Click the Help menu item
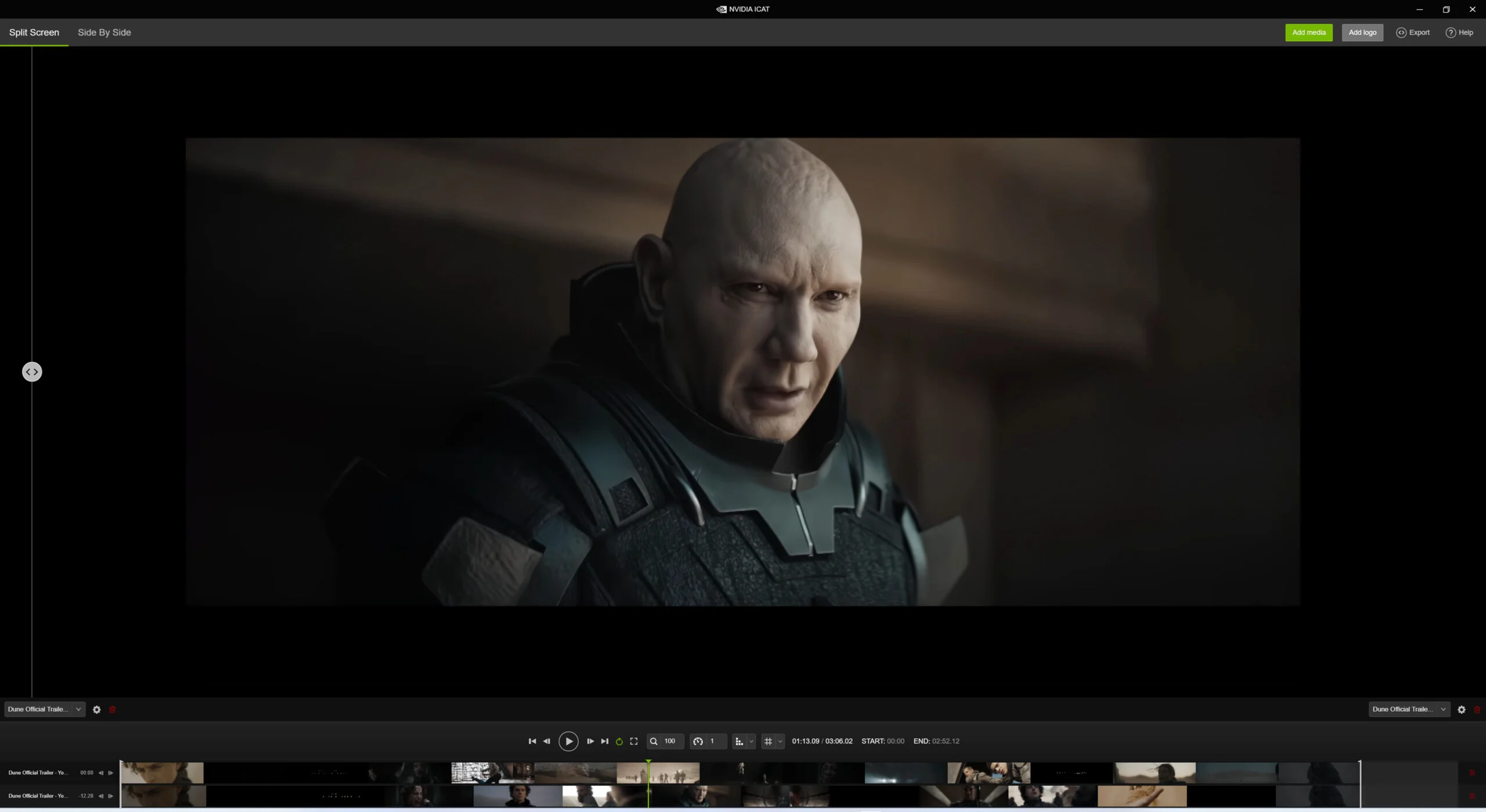 pyautogui.click(x=1461, y=32)
